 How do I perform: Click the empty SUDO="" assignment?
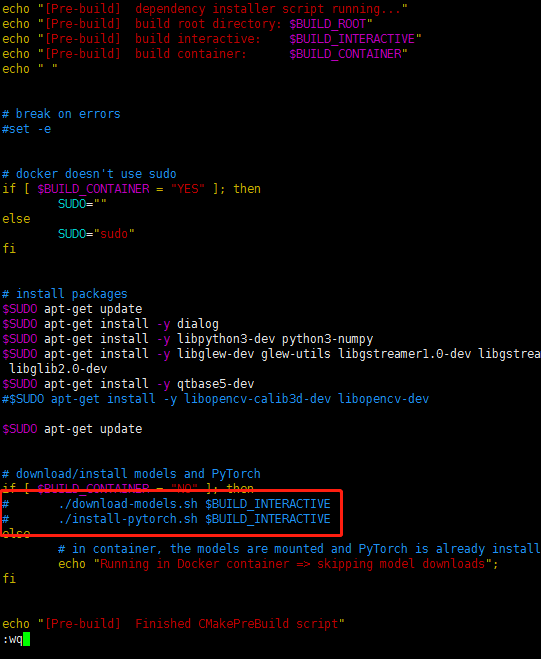pyautogui.click(x=82, y=204)
